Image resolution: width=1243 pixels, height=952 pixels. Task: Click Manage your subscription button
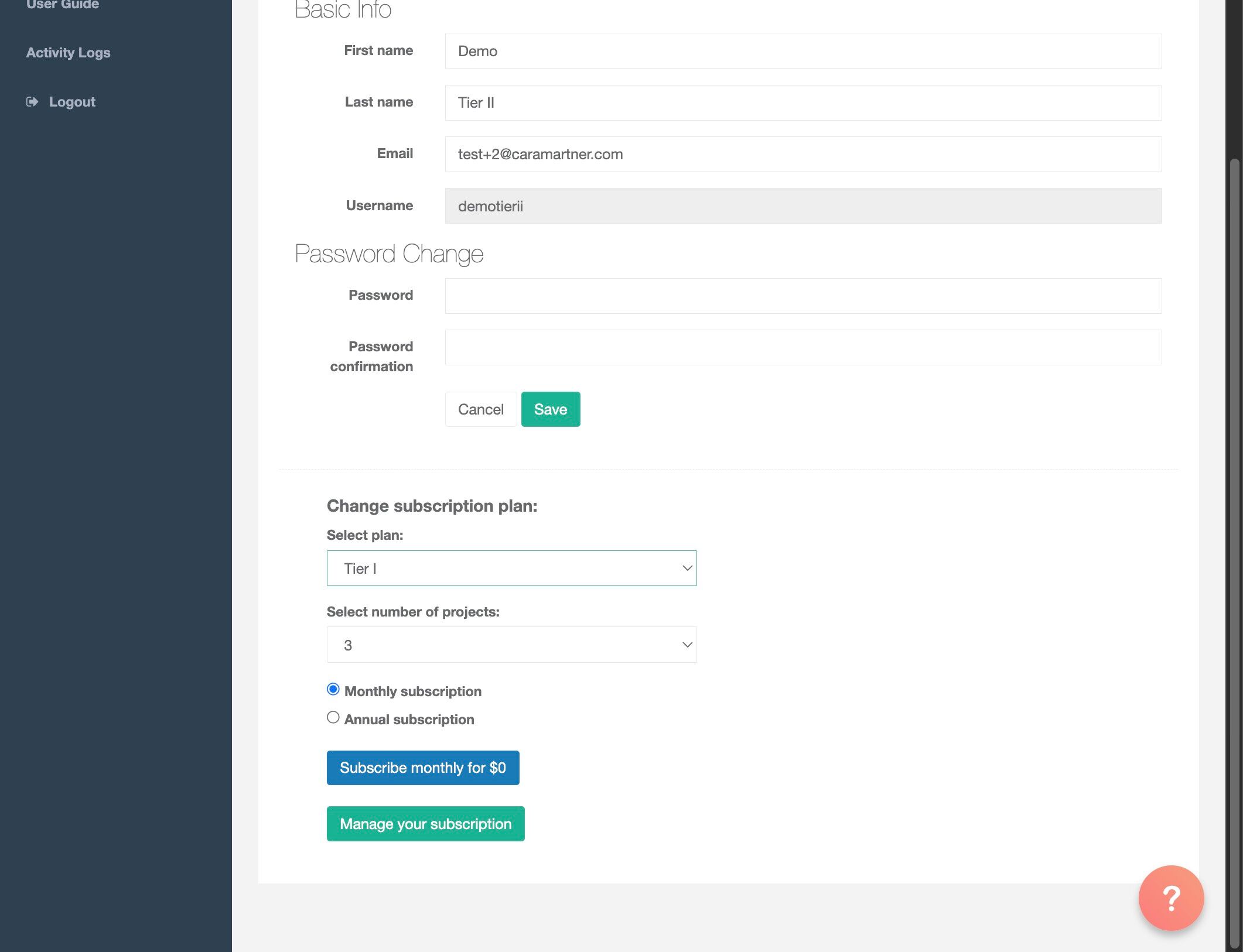pyautogui.click(x=425, y=824)
